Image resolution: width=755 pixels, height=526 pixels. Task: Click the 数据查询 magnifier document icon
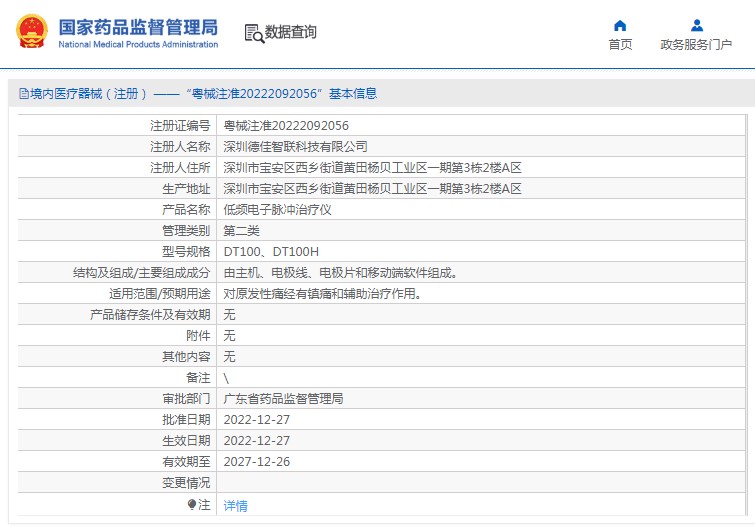coord(253,33)
